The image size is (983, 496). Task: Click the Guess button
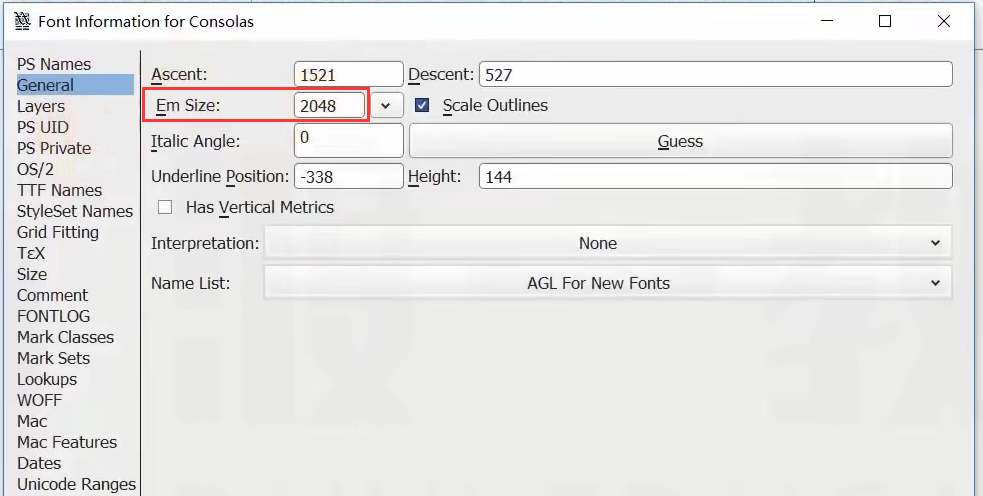pyautogui.click(x=680, y=141)
